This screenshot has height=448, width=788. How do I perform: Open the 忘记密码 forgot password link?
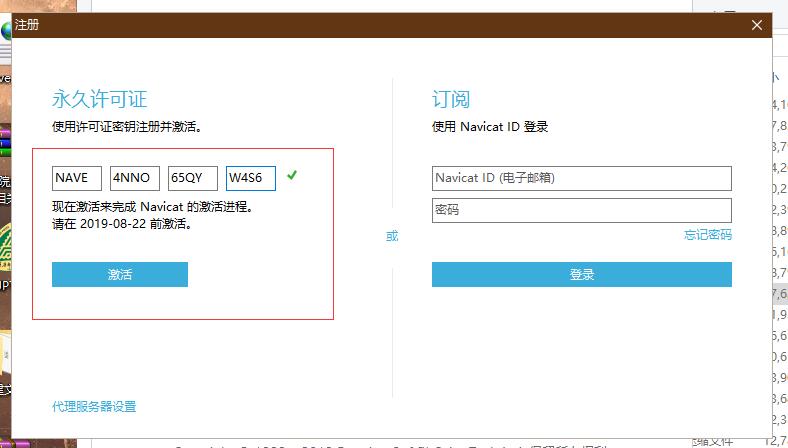click(x=708, y=234)
